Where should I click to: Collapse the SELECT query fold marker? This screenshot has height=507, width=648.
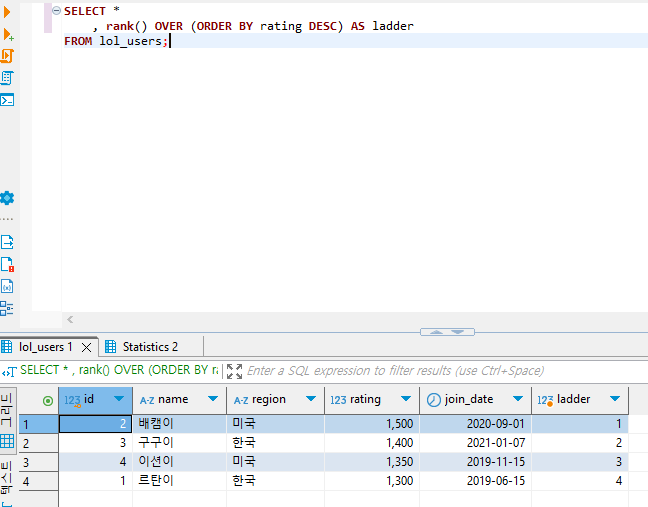tap(57, 10)
